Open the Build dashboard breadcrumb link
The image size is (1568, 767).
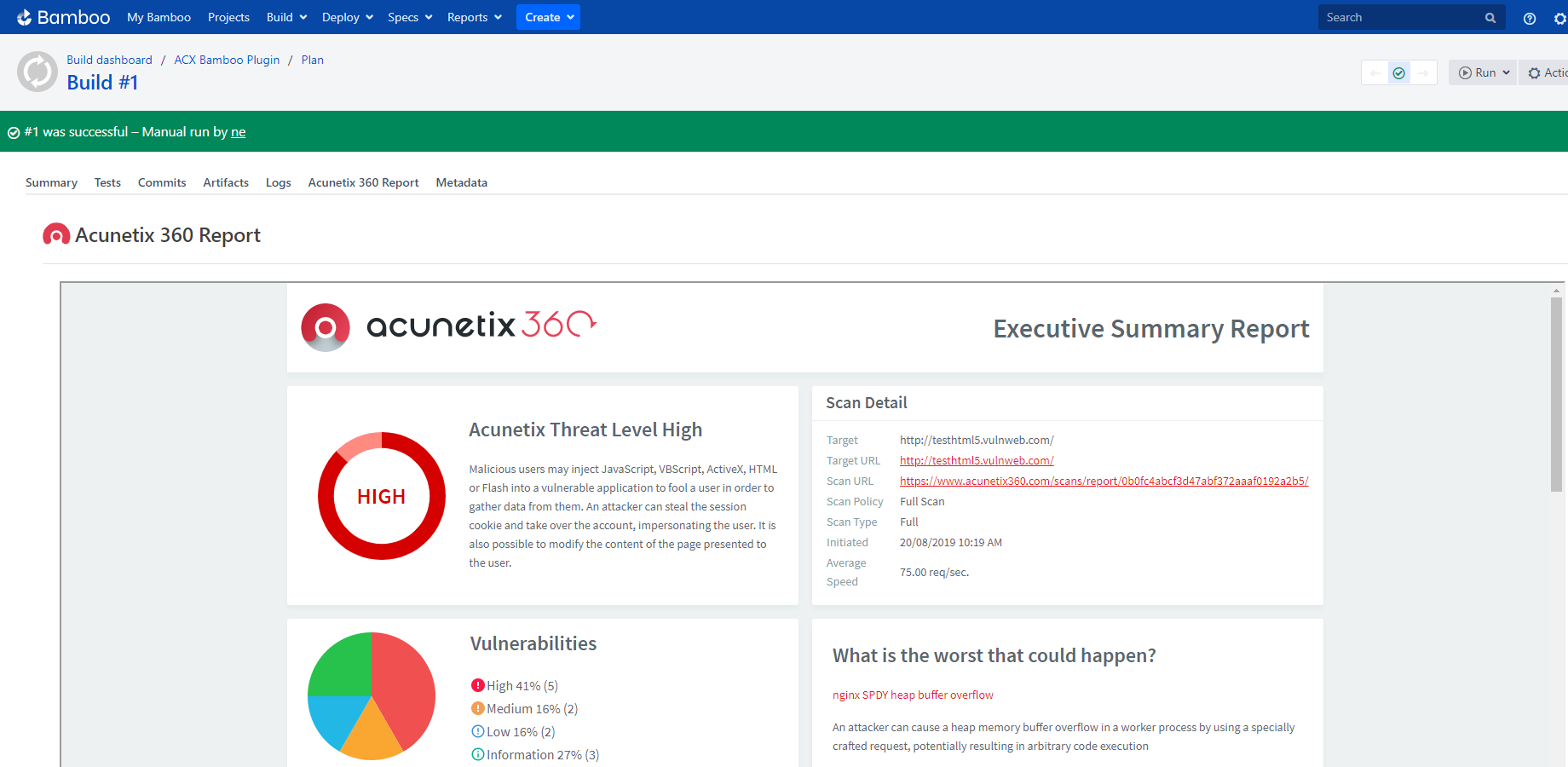[x=109, y=60]
